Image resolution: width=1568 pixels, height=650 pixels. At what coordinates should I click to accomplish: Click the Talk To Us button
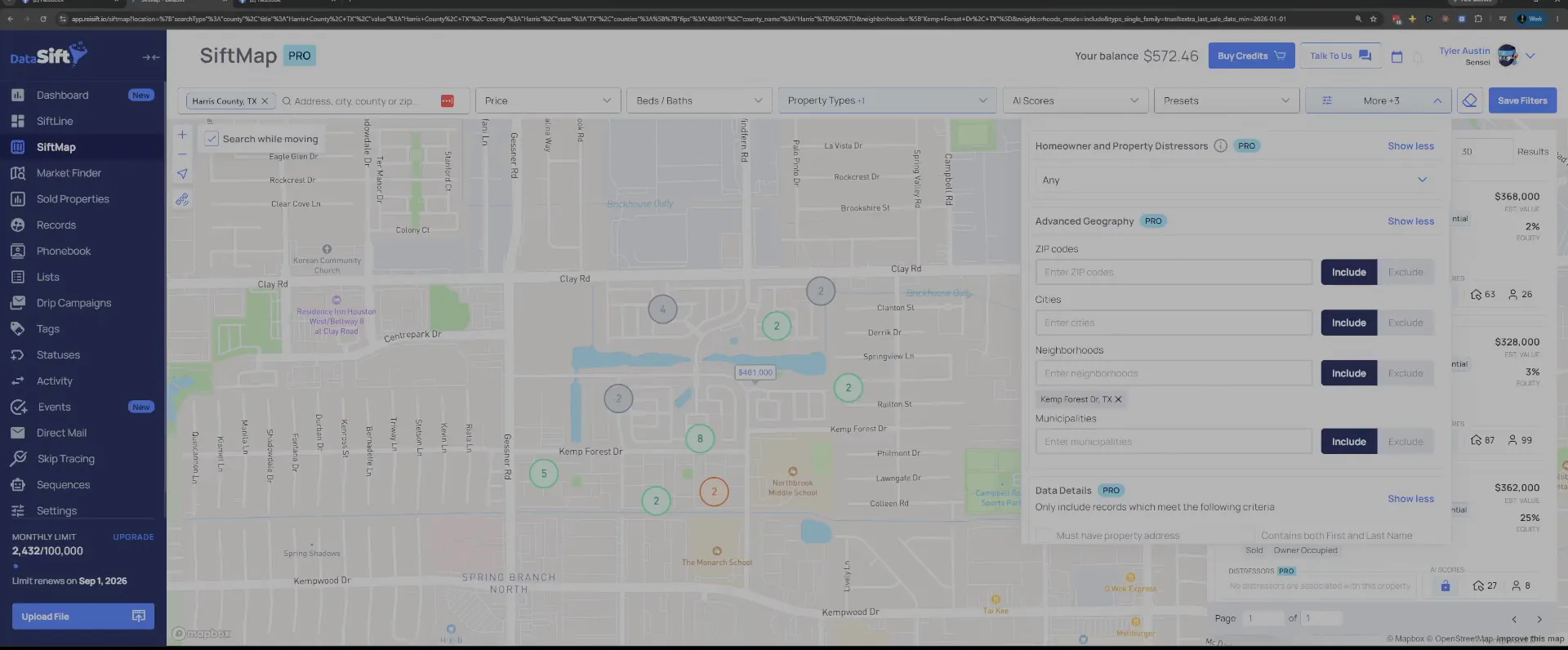pyautogui.click(x=1340, y=56)
